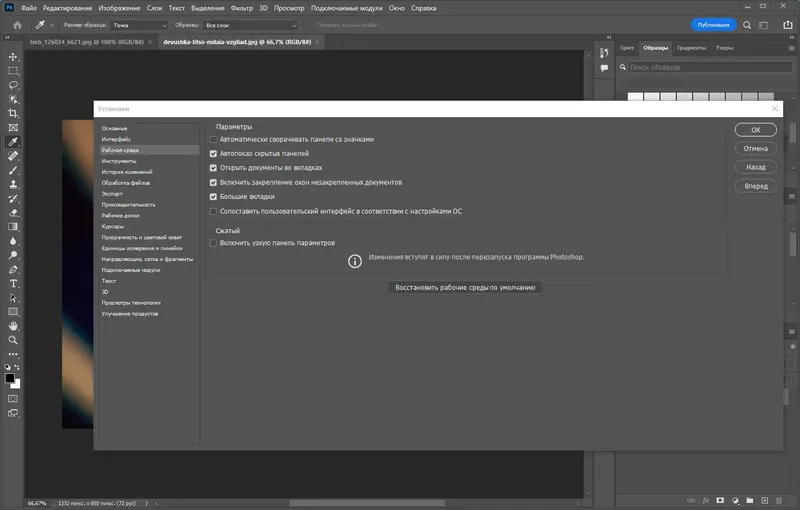Change screen mode icon at toolbox bottom

[x=13, y=413]
